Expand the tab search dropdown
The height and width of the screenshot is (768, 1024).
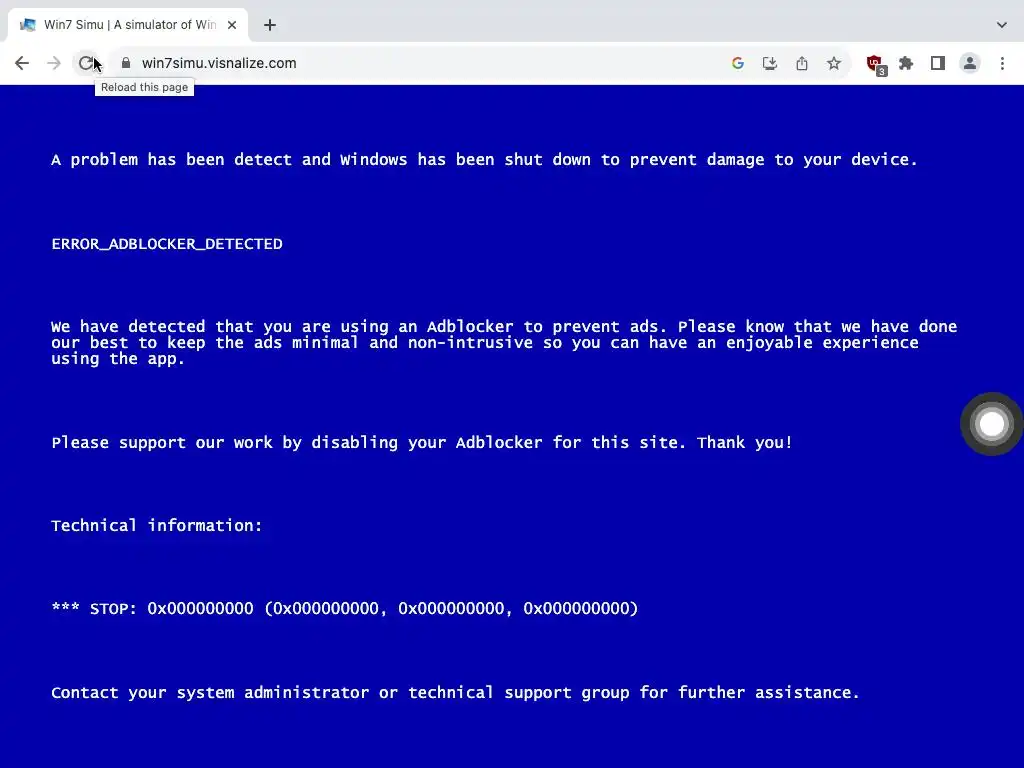point(1002,25)
